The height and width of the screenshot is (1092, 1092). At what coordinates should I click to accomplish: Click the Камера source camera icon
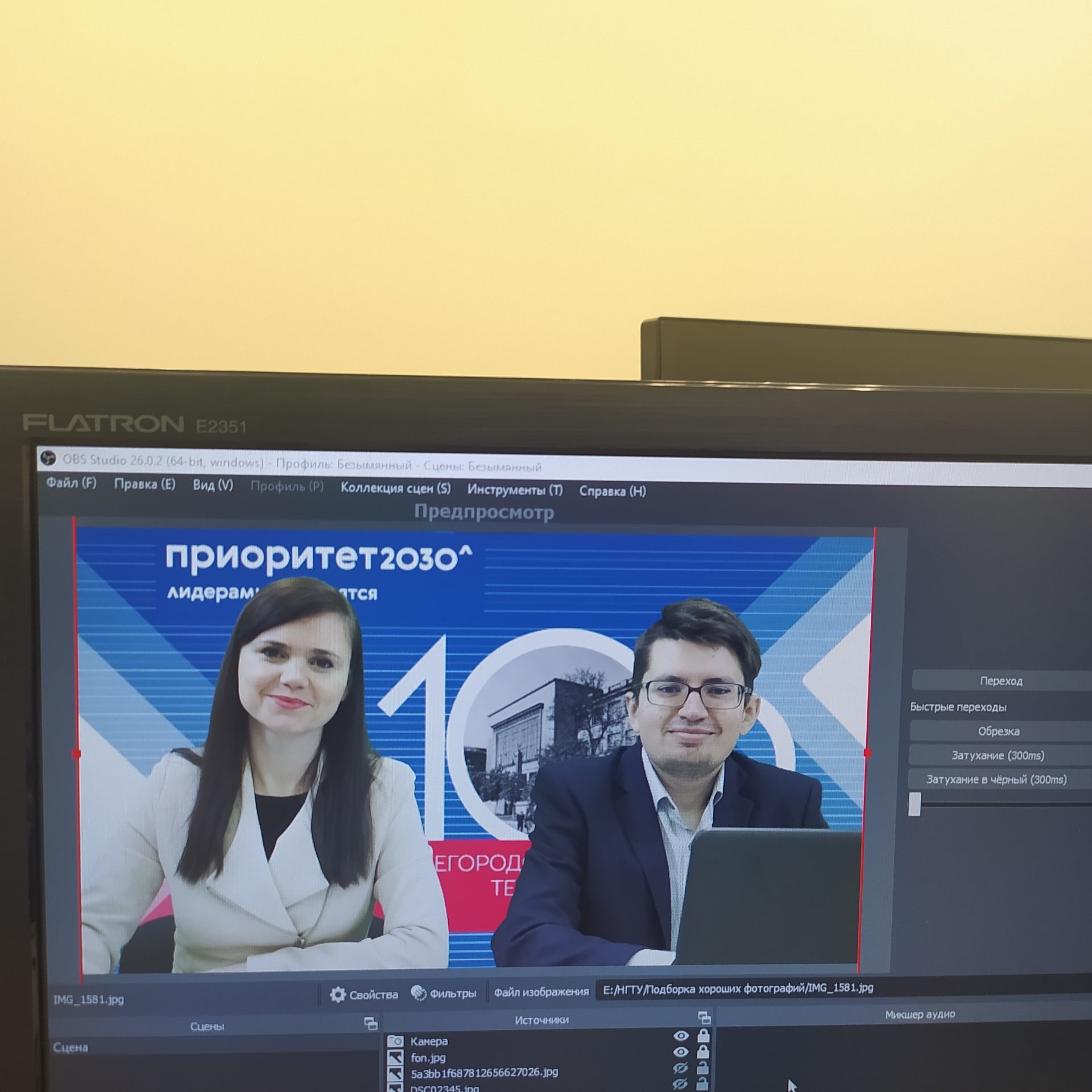pyautogui.click(x=396, y=1041)
